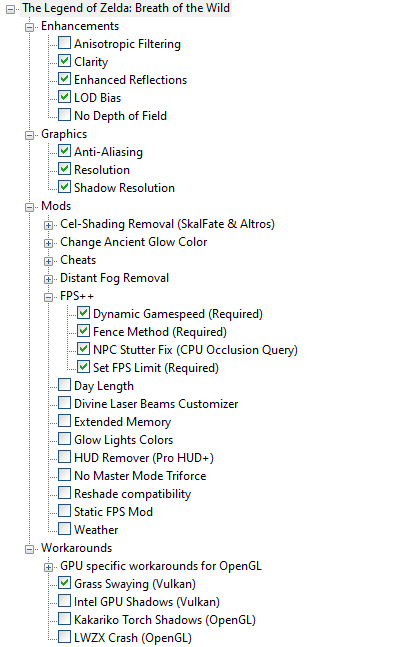Click the 'Enhanced Reflections' text

(130, 80)
